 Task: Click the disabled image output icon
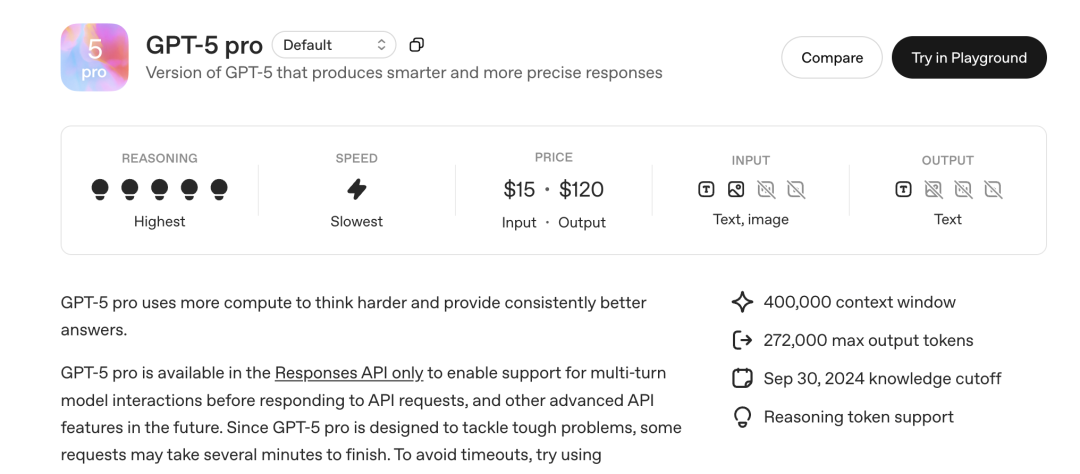tap(933, 189)
